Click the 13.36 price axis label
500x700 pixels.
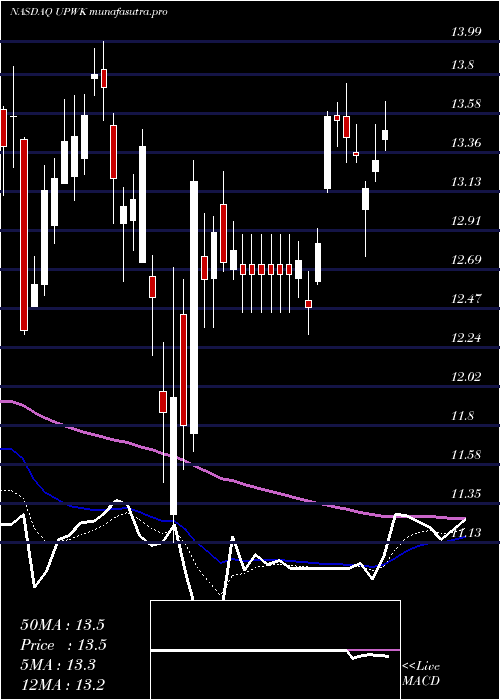tap(467, 143)
